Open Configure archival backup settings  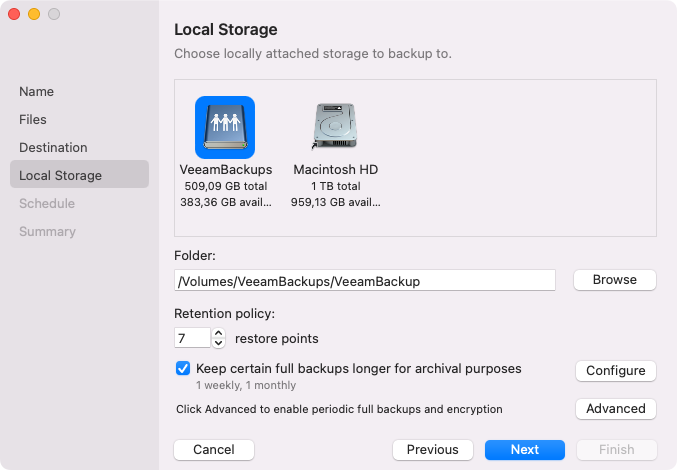click(615, 370)
